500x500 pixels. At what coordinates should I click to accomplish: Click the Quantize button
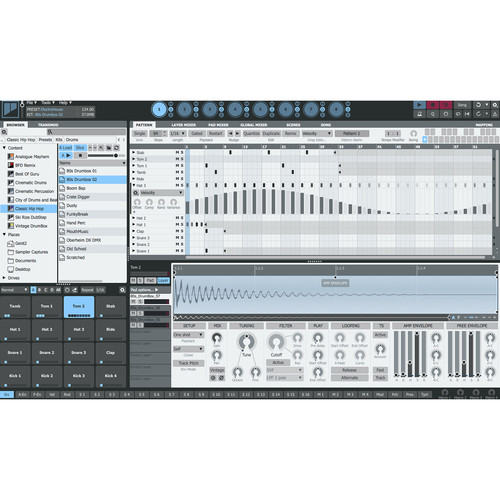point(251,133)
